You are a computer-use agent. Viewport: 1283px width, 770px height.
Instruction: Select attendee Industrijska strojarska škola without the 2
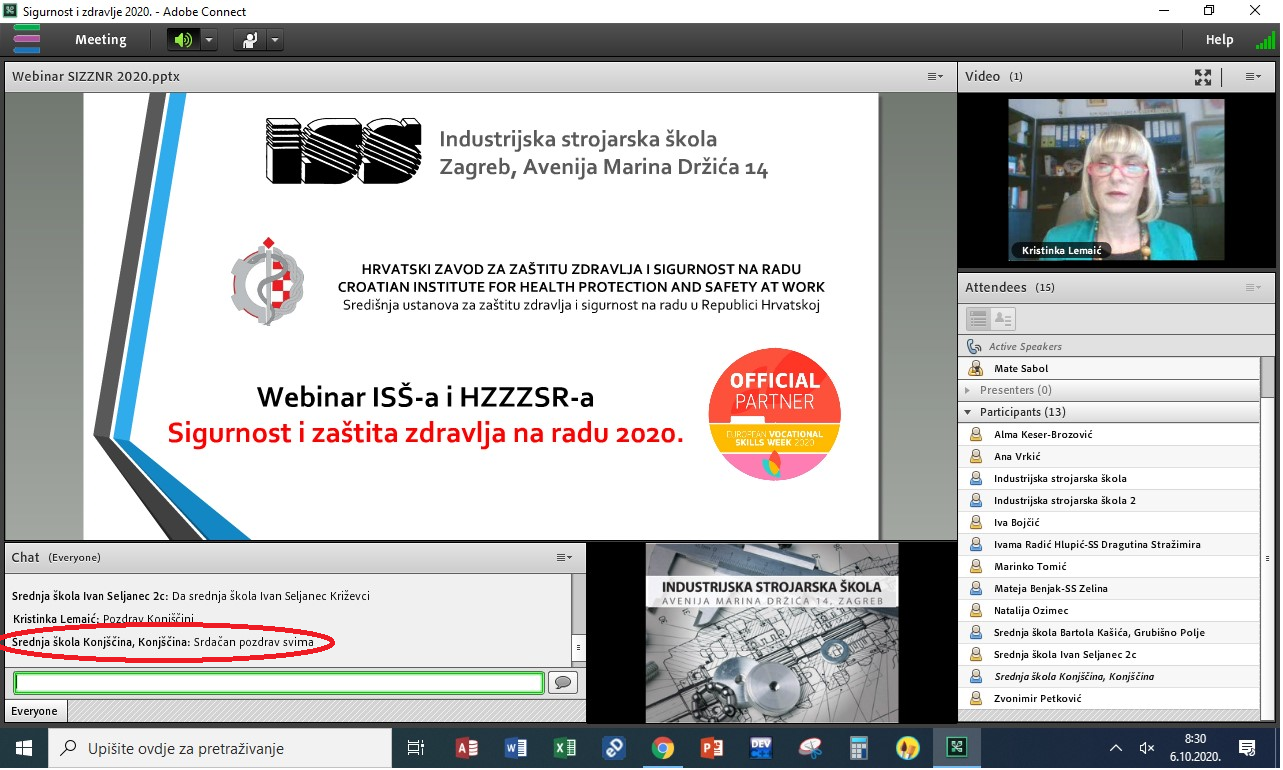[x=1109, y=479]
